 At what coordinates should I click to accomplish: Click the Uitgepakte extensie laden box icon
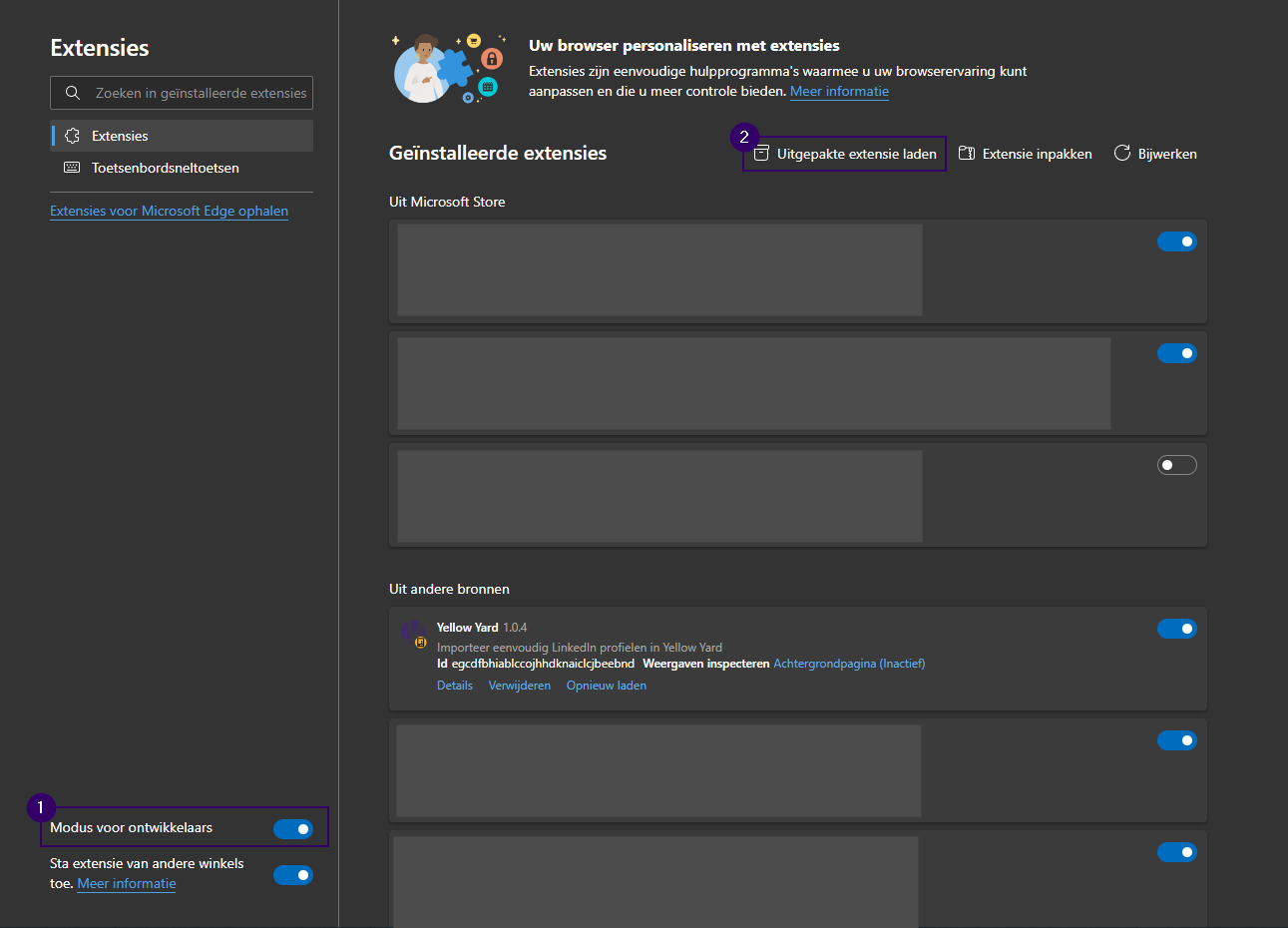[x=761, y=154]
